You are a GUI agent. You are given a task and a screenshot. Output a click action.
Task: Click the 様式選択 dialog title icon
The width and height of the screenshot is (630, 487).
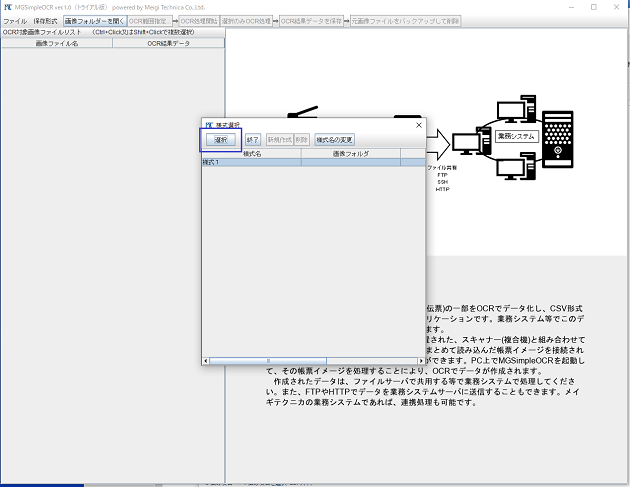tap(209, 125)
